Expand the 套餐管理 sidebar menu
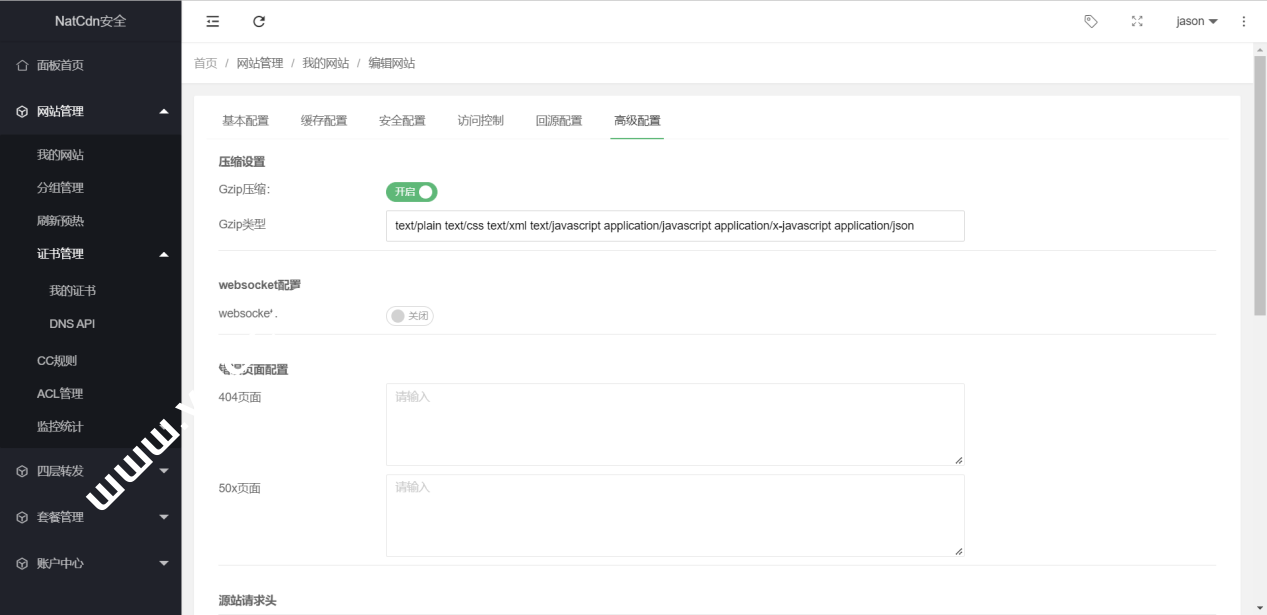 90,517
